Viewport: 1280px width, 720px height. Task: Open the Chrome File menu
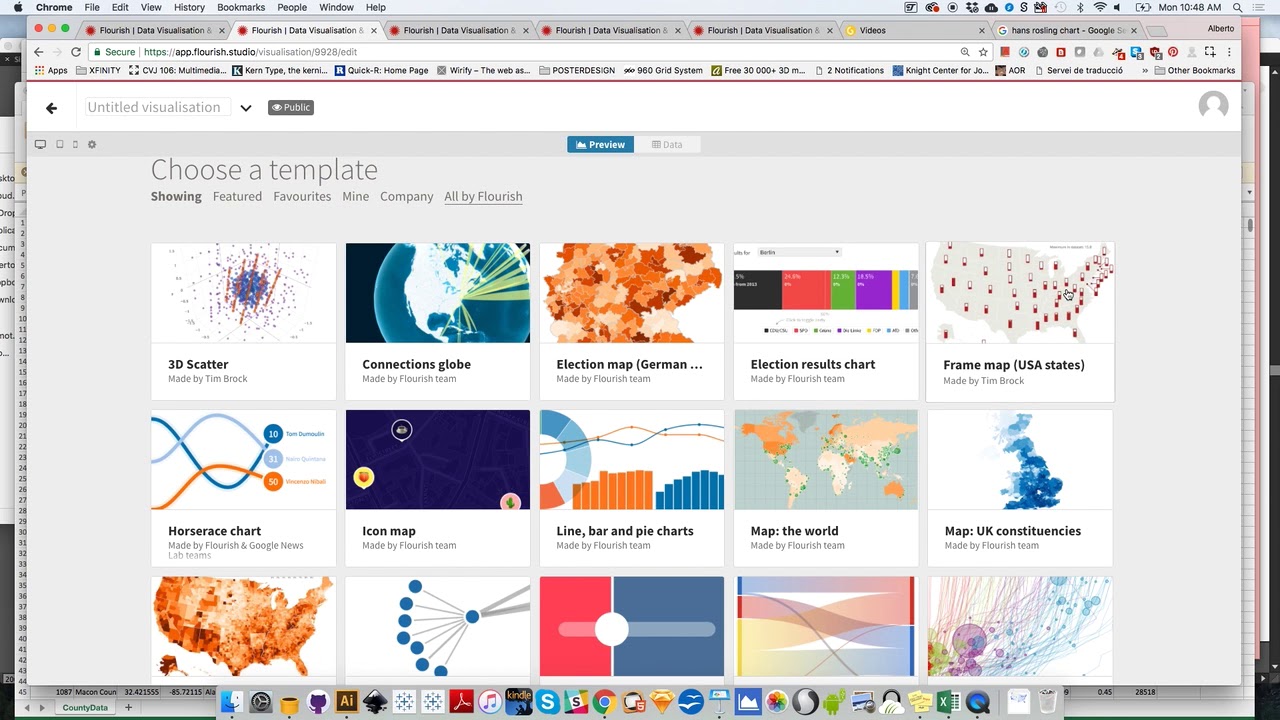click(x=92, y=7)
